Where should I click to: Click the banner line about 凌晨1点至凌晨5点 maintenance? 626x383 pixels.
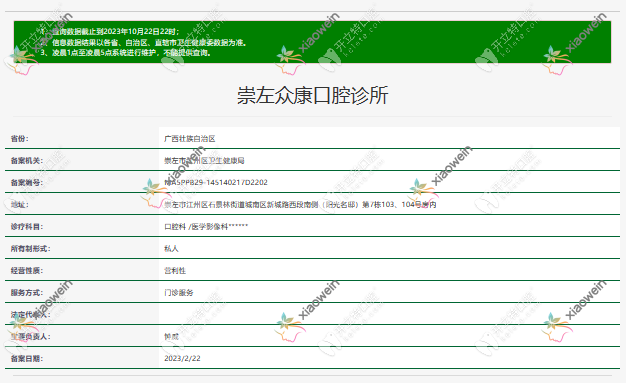coord(126,53)
